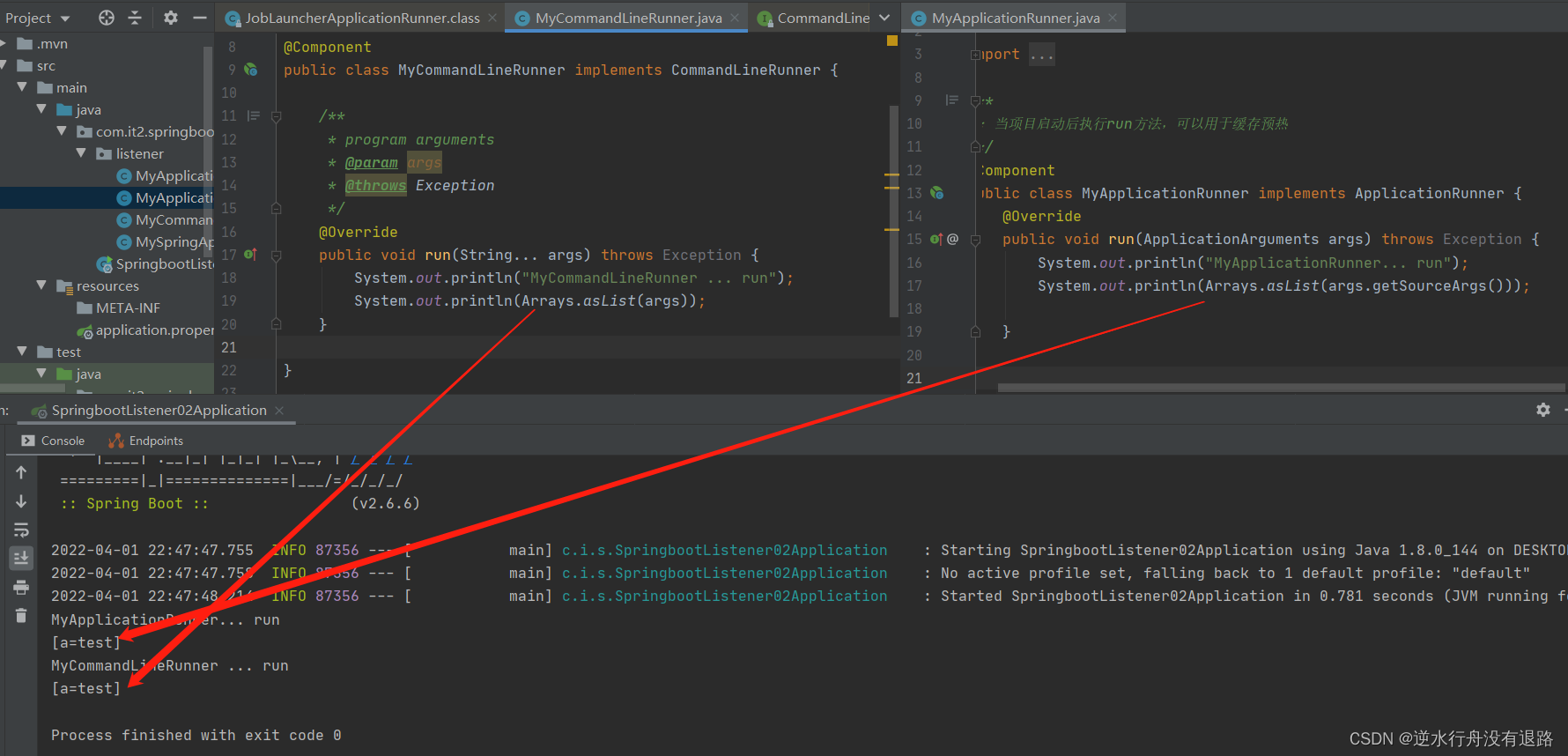Fold the run method at line 17
This screenshot has height=756, width=1568.
tap(276, 256)
